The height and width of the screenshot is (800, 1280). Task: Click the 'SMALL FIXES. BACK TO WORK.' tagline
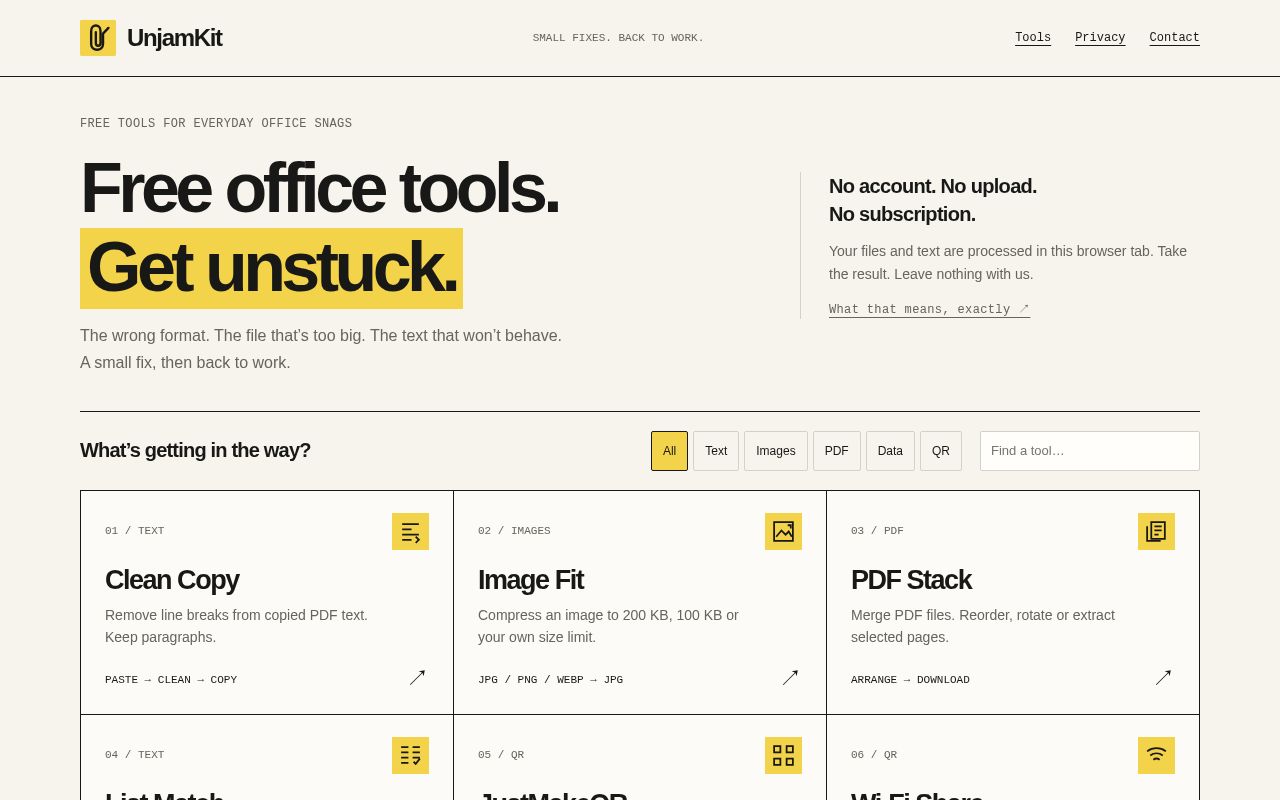tap(618, 38)
